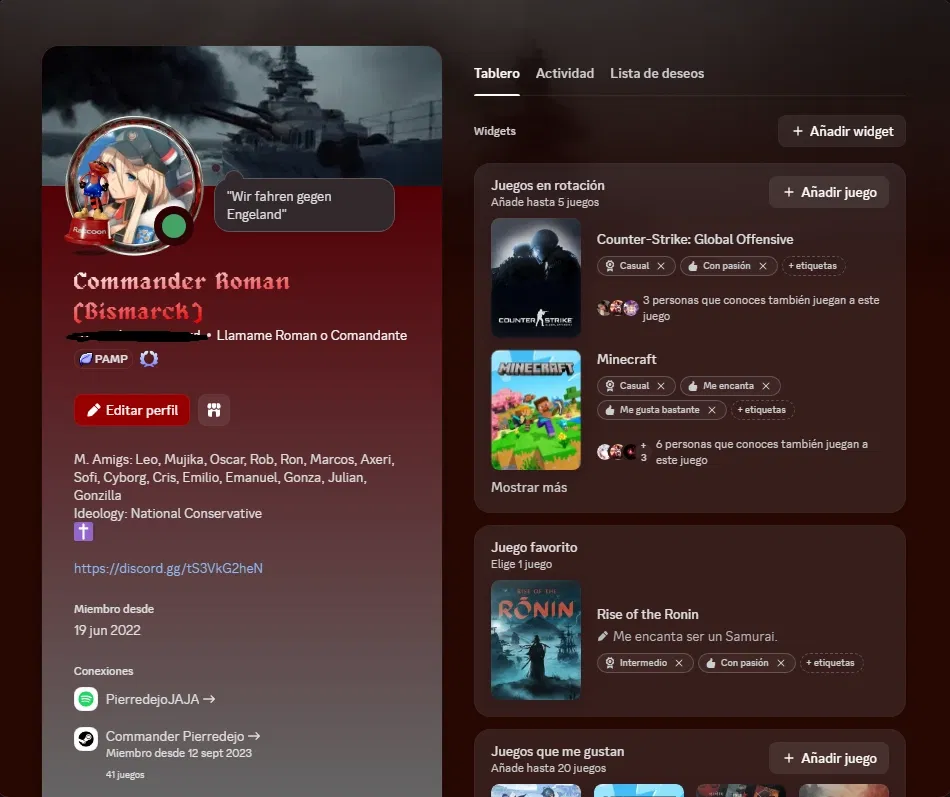Screen dimensions: 950x797
Task: Click the Counter-Strike: Global Offensive title
Action: [x=695, y=239]
